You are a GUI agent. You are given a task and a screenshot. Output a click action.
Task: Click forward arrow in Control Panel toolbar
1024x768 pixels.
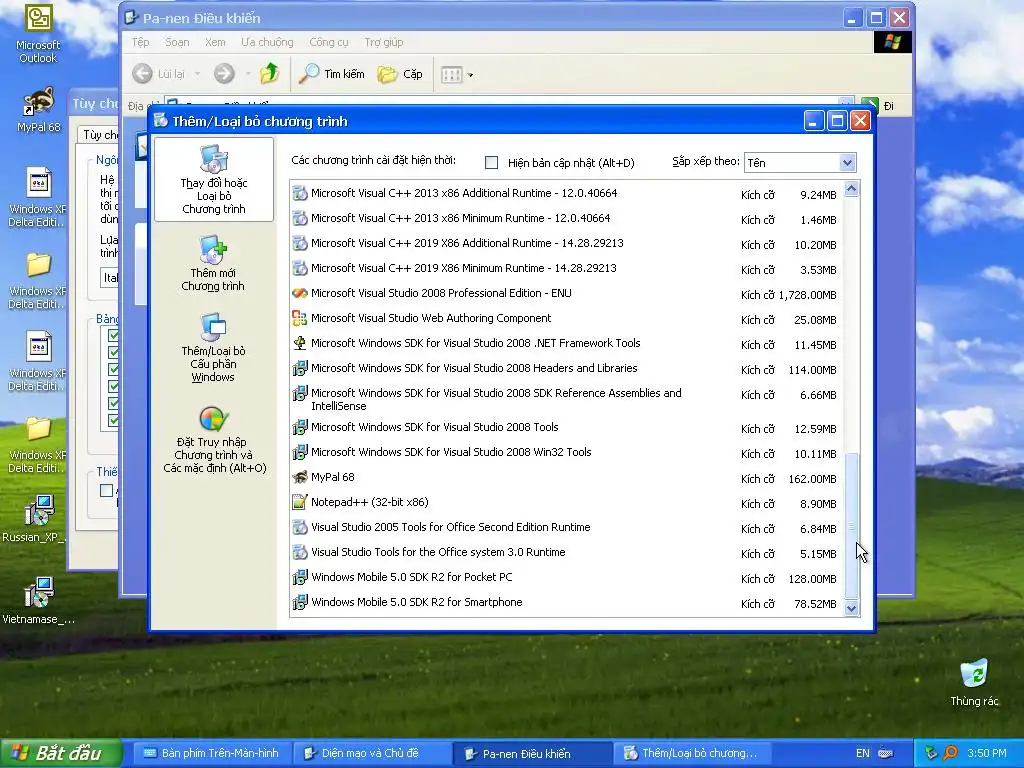pyautogui.click(x=224, y=74)
